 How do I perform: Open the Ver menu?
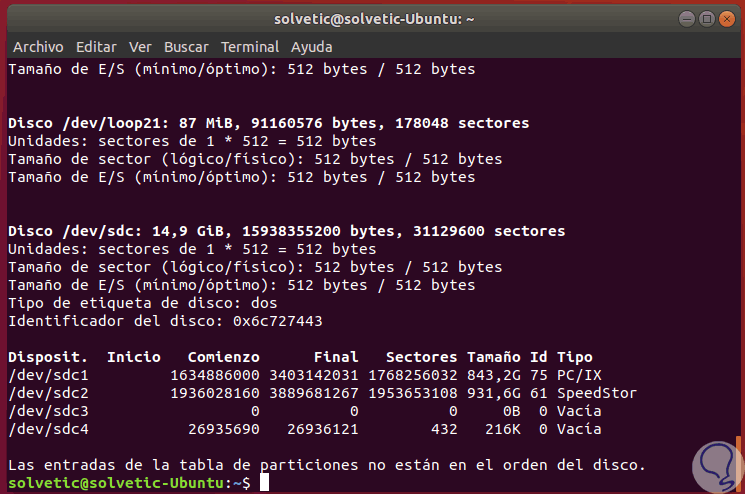pos(140,47)
